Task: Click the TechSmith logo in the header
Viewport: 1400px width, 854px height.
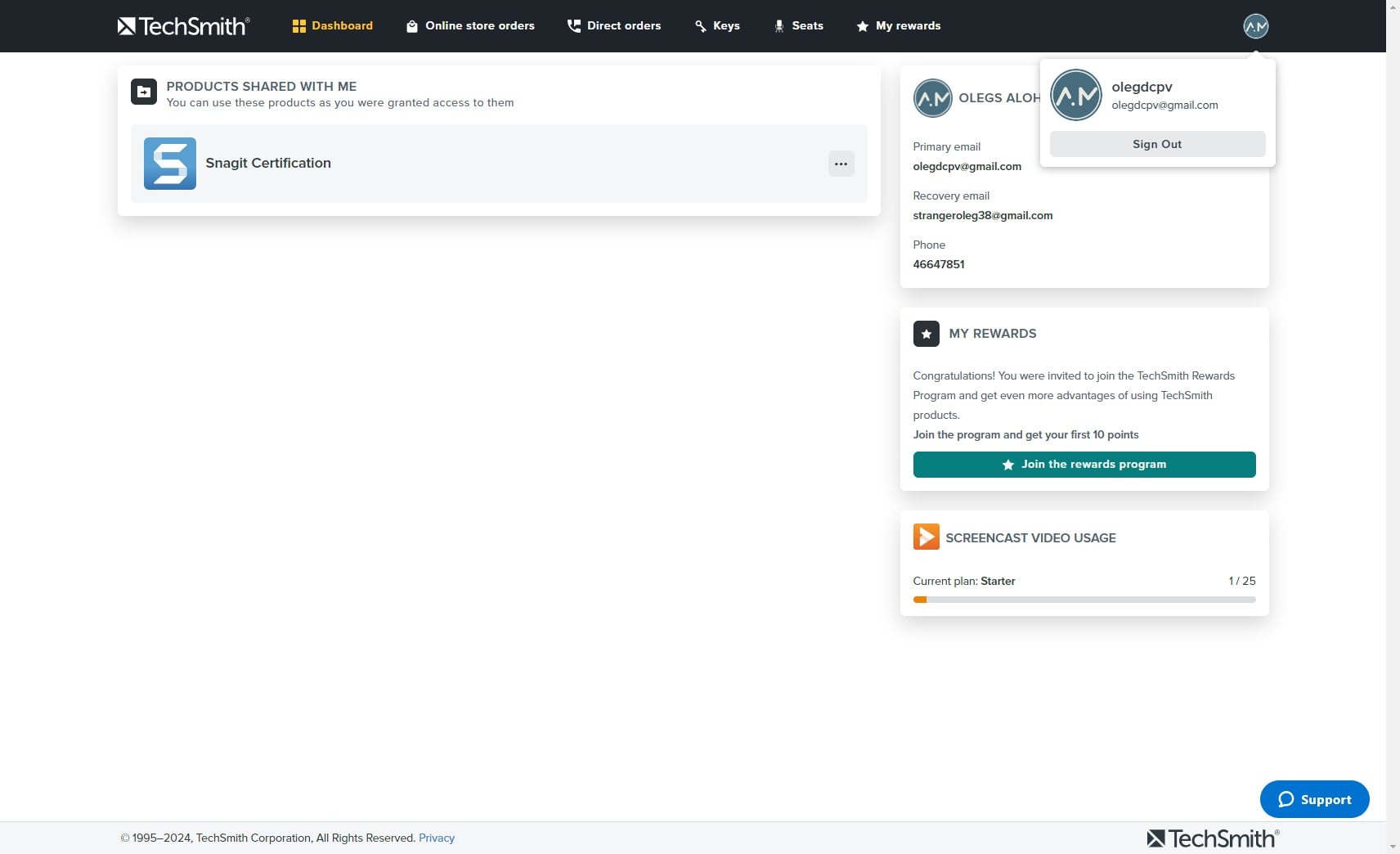Action: [183, 26]
